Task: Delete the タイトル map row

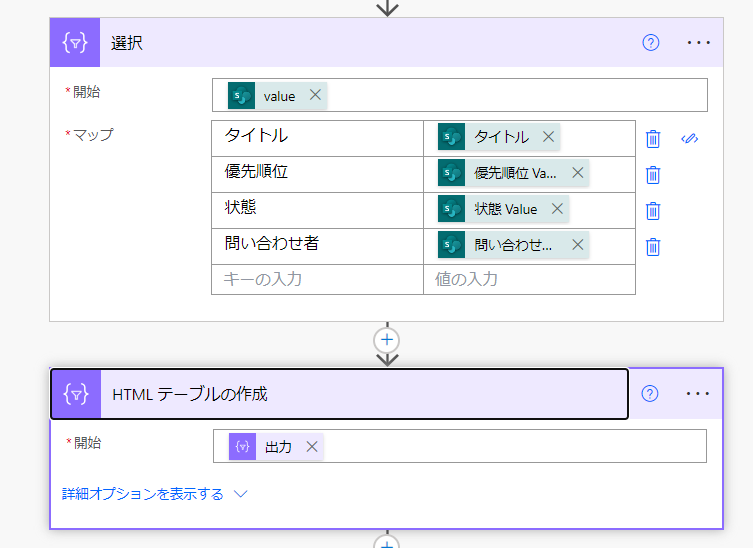Action: [x=653, y=139]
